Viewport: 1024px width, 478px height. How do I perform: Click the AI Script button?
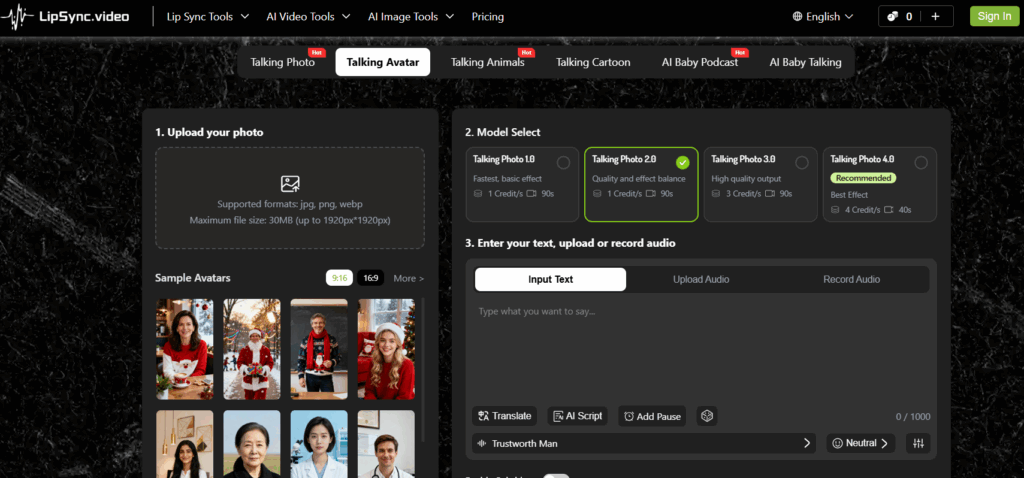point(577,416)
